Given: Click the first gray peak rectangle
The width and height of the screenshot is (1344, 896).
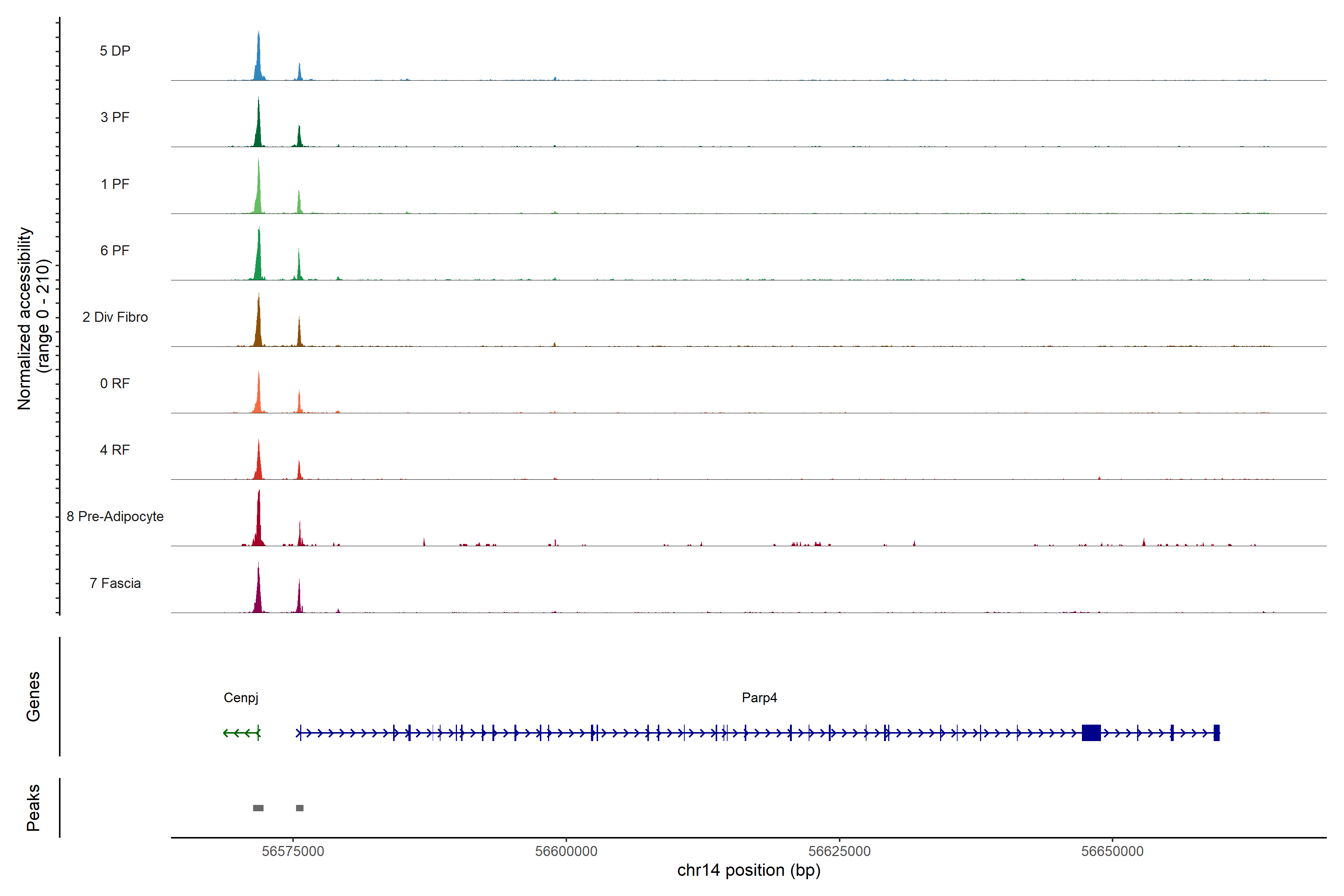Looking at the screenshot, I should tap(258, 808).
